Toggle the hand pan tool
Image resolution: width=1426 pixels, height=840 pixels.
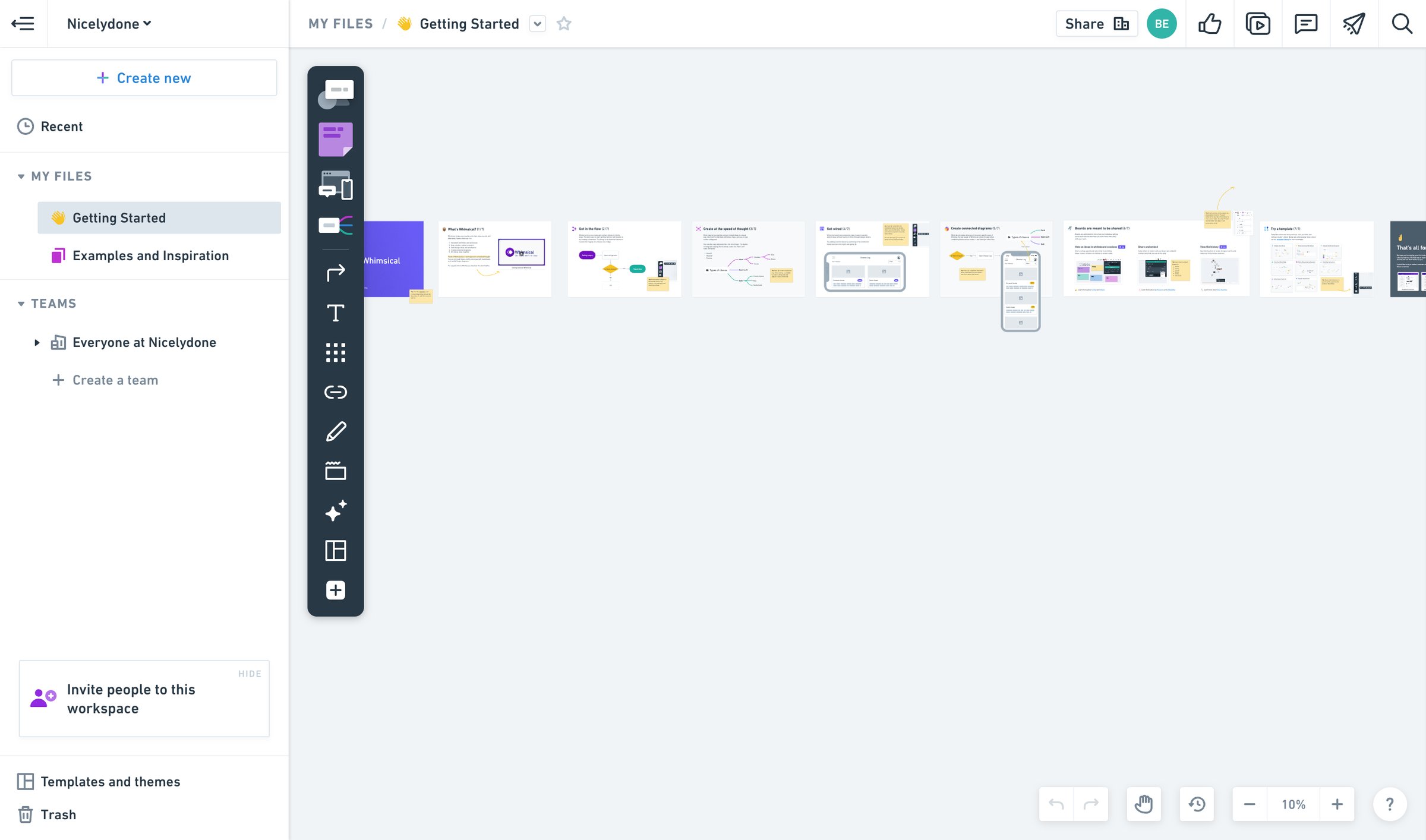tap(1144, 804)
